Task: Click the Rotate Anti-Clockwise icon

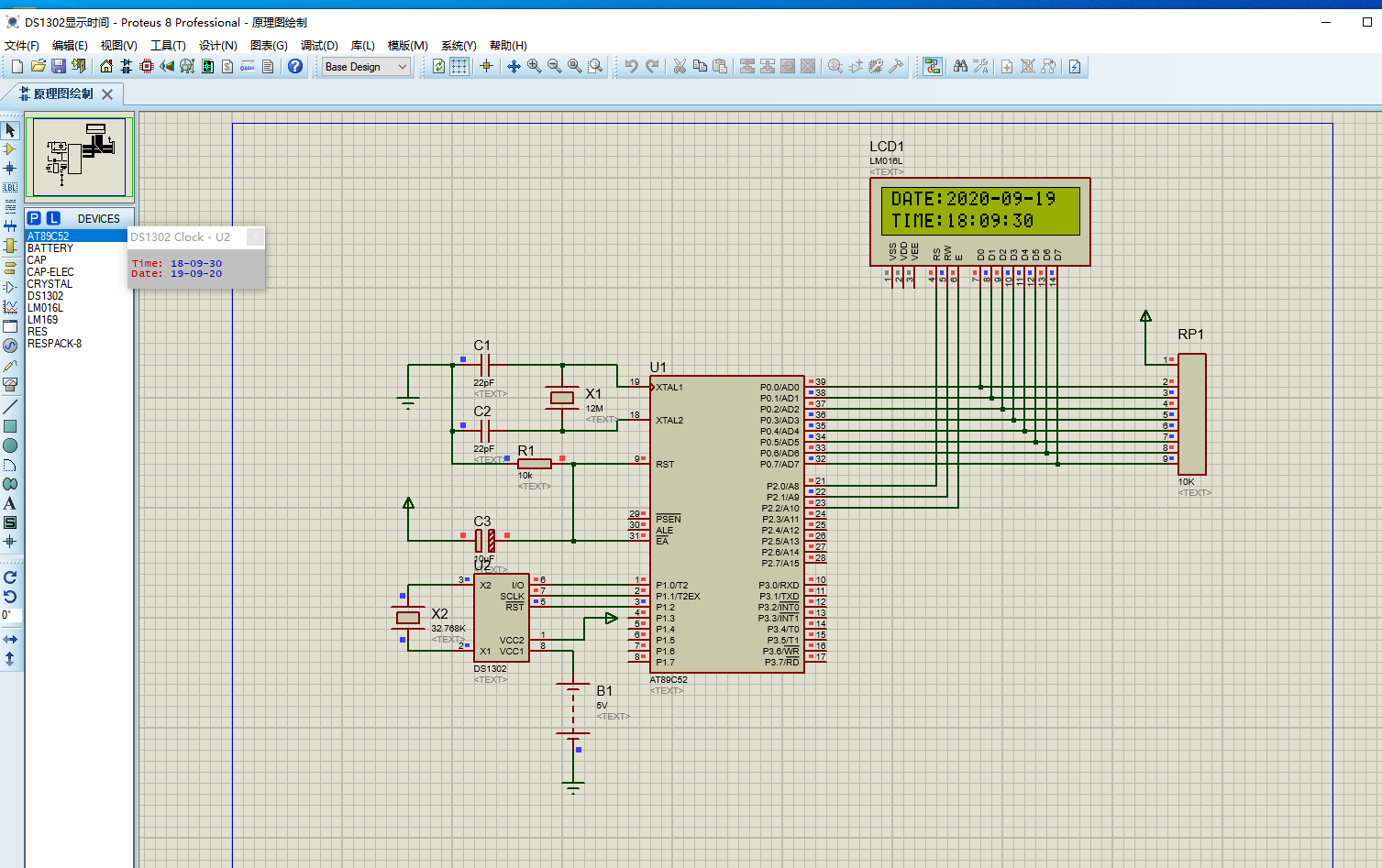Action: click(x=10, y=597)
